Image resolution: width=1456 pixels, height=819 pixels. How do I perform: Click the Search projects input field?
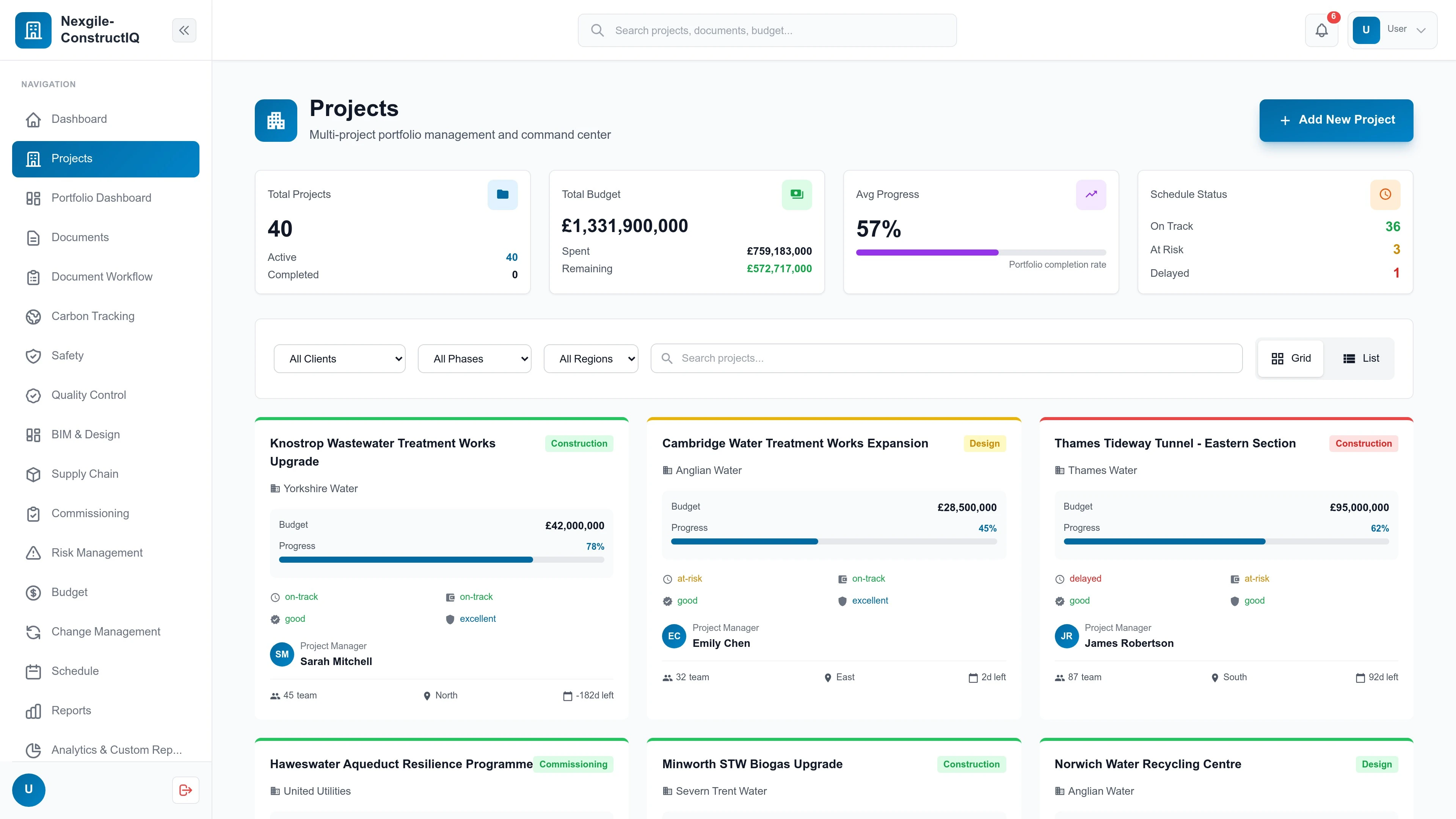[x=946, y=358]
